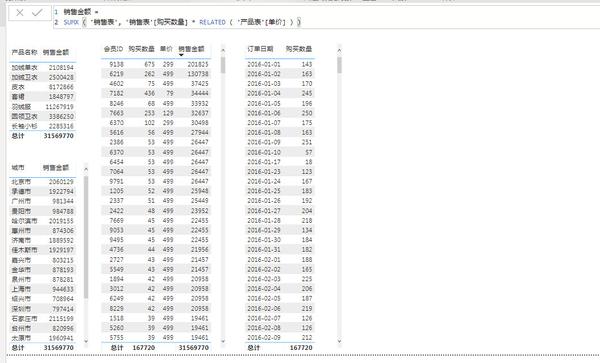Select the scrollbar thumb of the city table
The image size is (600, 363).
(x=86, y=237)
